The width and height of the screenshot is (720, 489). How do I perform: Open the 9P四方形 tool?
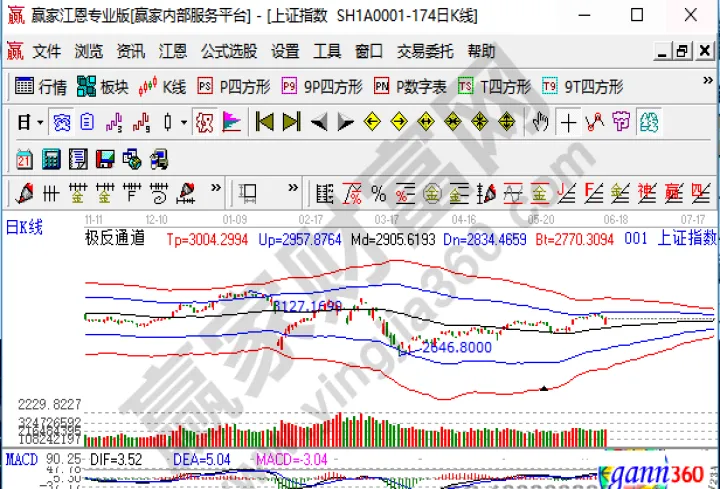(x=322, y=86)
